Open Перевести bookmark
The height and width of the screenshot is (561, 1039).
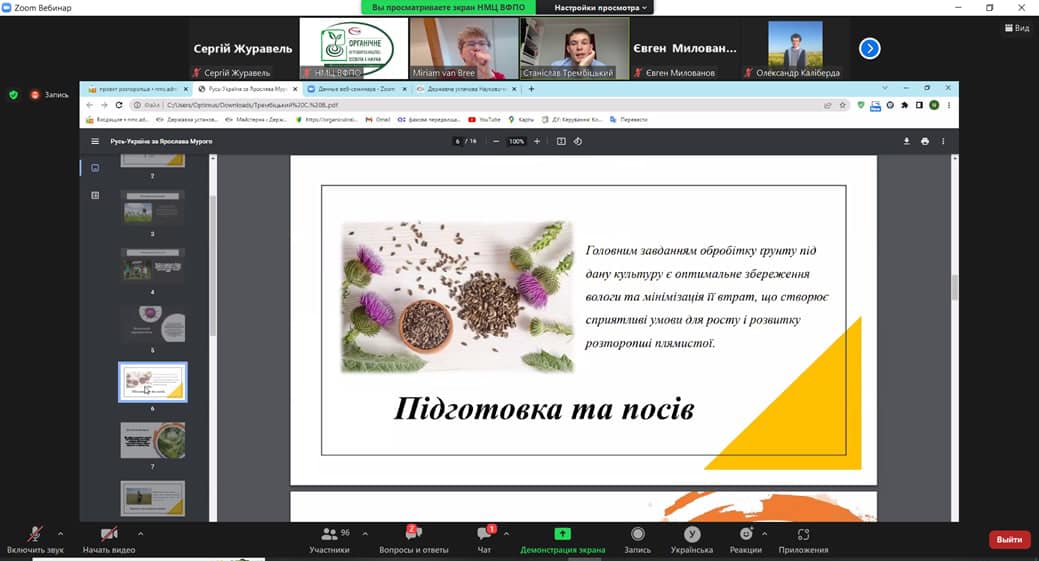pyautogui.click(x=629, y=120)
